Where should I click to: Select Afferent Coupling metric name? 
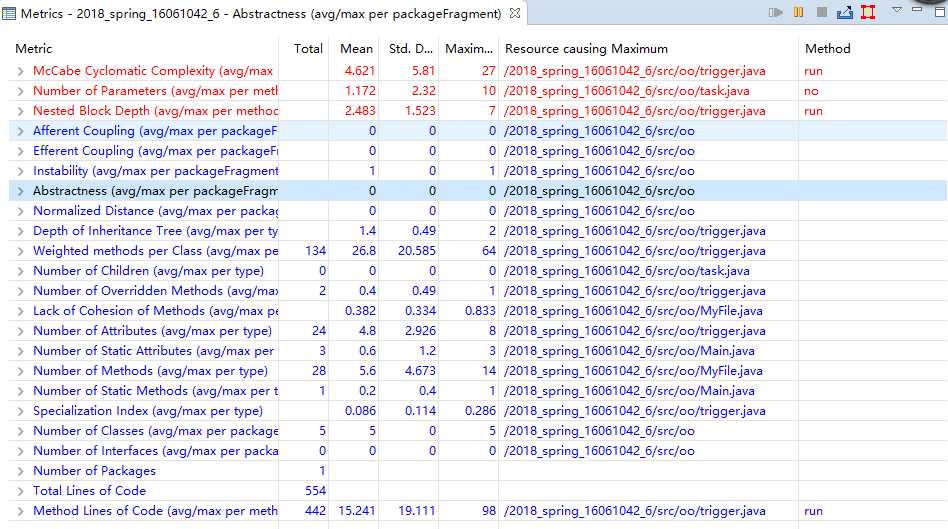[155, 131]
